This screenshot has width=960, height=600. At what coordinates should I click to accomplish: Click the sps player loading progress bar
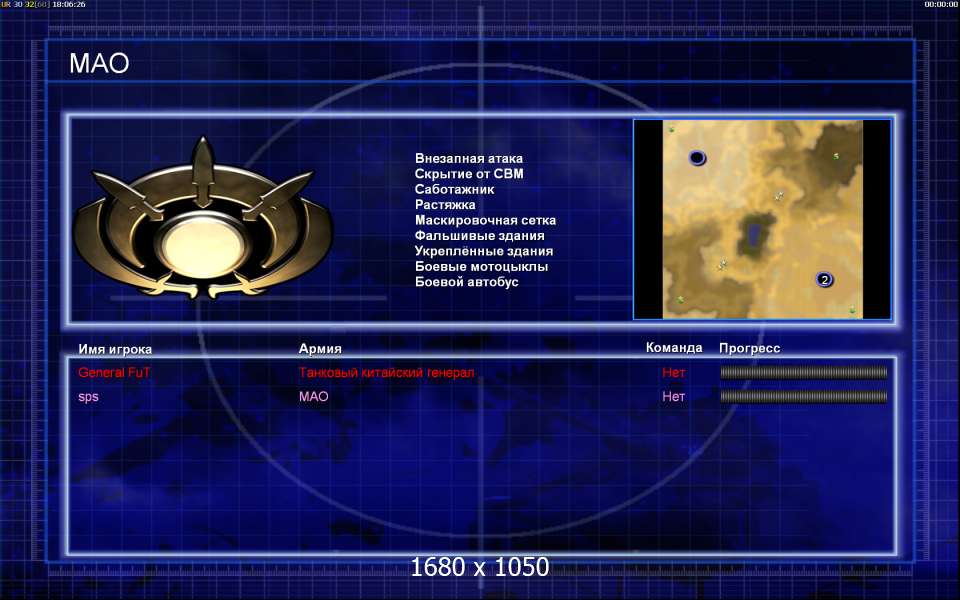point(803,397)
